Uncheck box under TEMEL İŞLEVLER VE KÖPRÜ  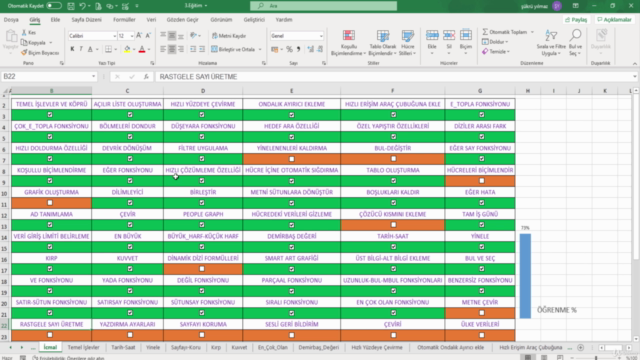tap(50, 115)
